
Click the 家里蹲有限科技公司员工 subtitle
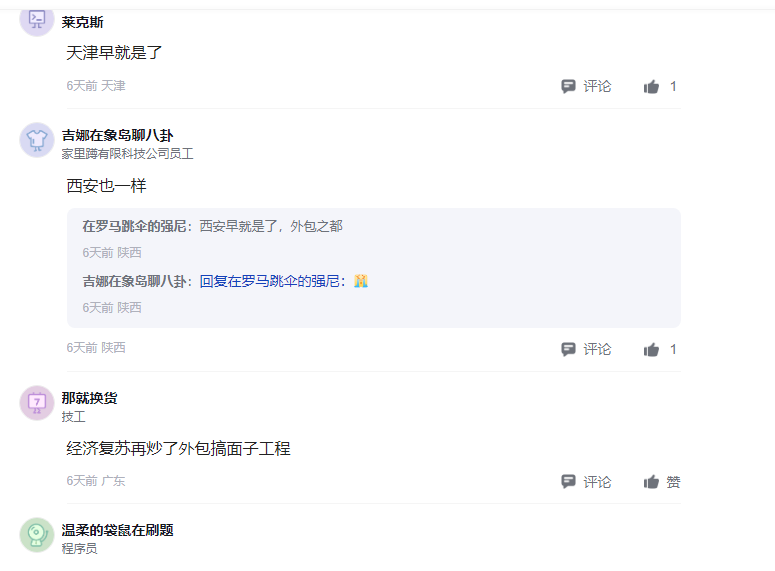[127, 154]
